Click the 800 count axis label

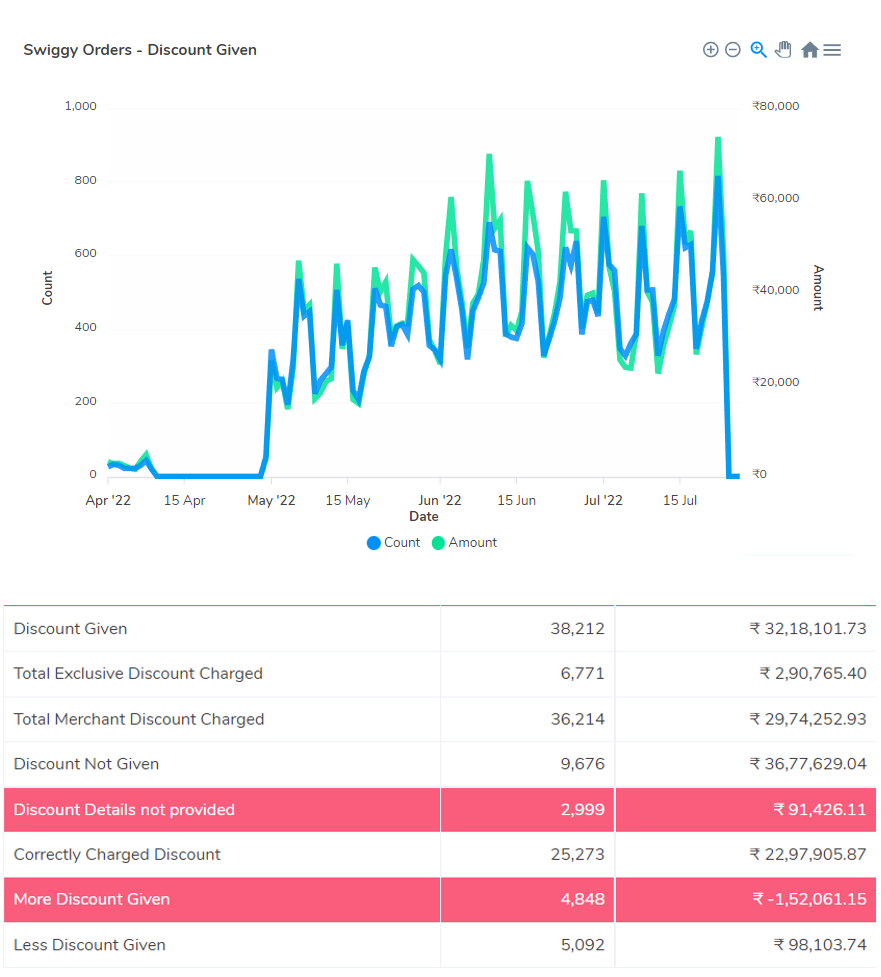pyautogui.click(x=85, y=180)
